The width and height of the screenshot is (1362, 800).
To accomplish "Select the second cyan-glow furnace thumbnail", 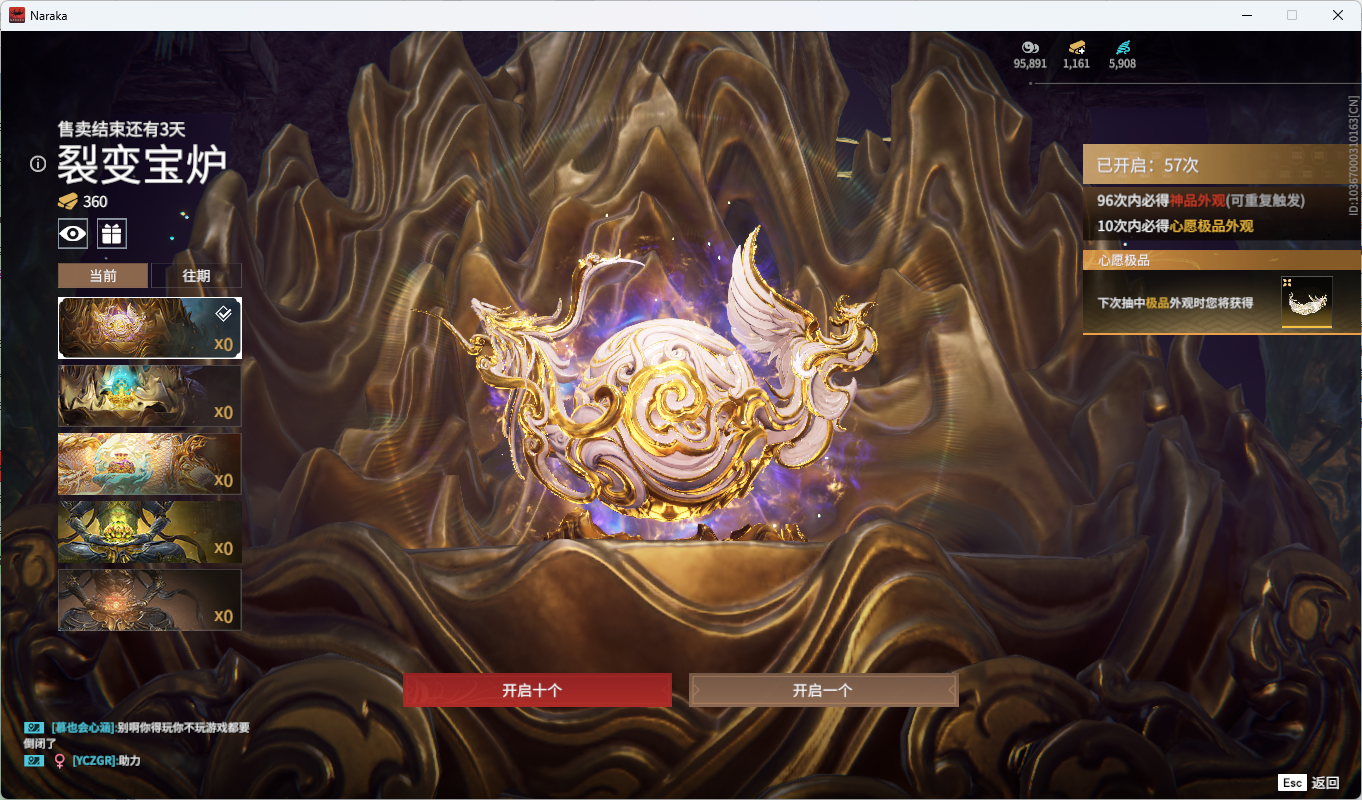I will (150, 396).
